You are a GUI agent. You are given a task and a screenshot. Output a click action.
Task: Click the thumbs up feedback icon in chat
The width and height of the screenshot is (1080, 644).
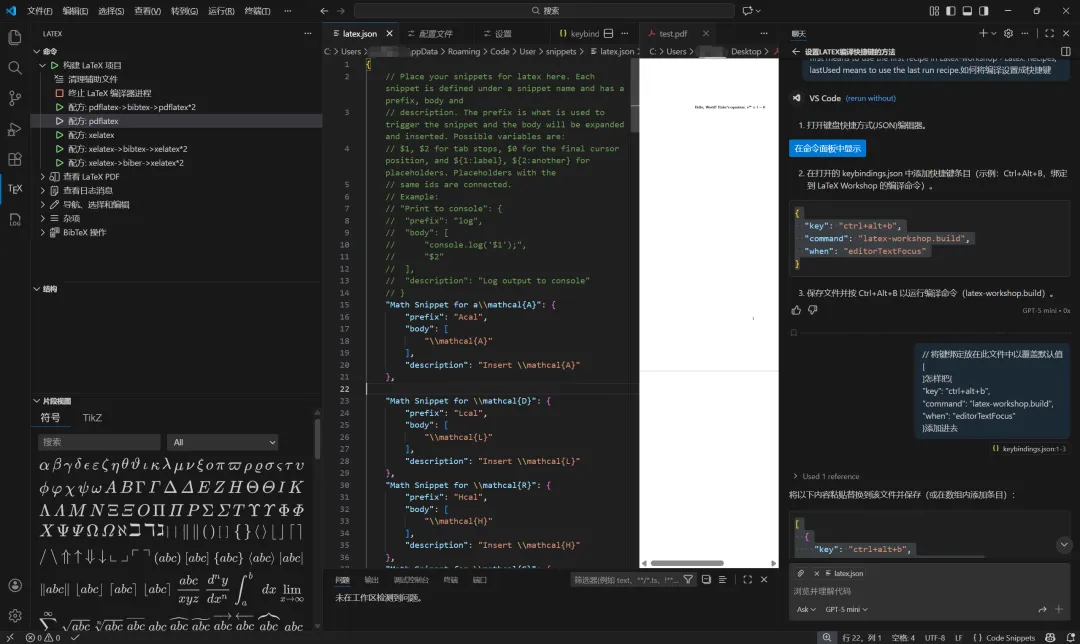point(797,310)
